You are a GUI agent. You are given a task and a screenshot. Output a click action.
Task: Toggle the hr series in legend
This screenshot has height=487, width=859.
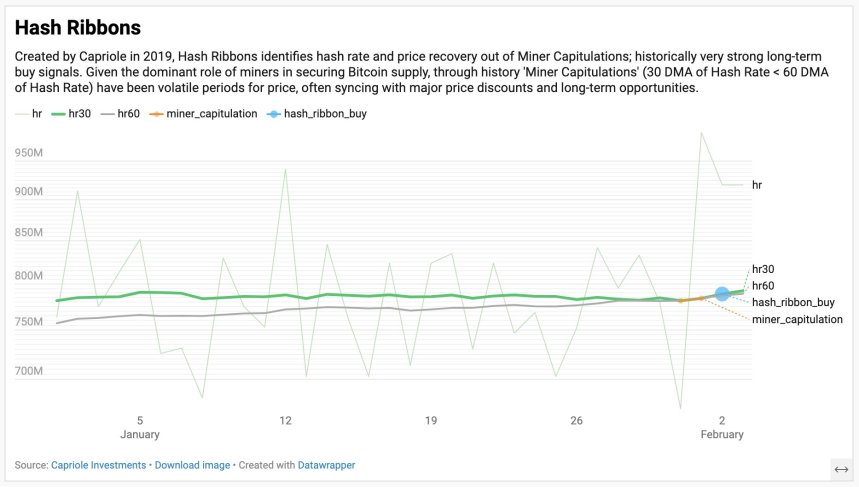(x=36, y=114)
